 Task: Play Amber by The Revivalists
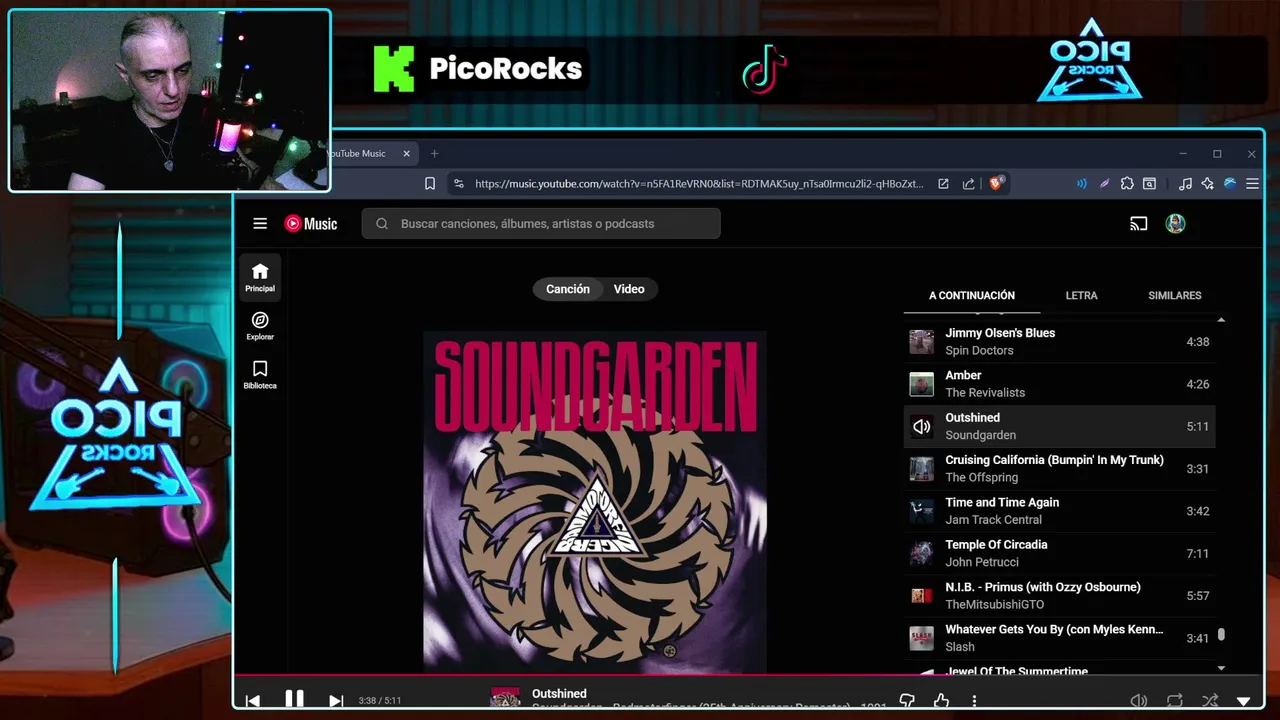pyautogui.click(x=1059, y=384)
